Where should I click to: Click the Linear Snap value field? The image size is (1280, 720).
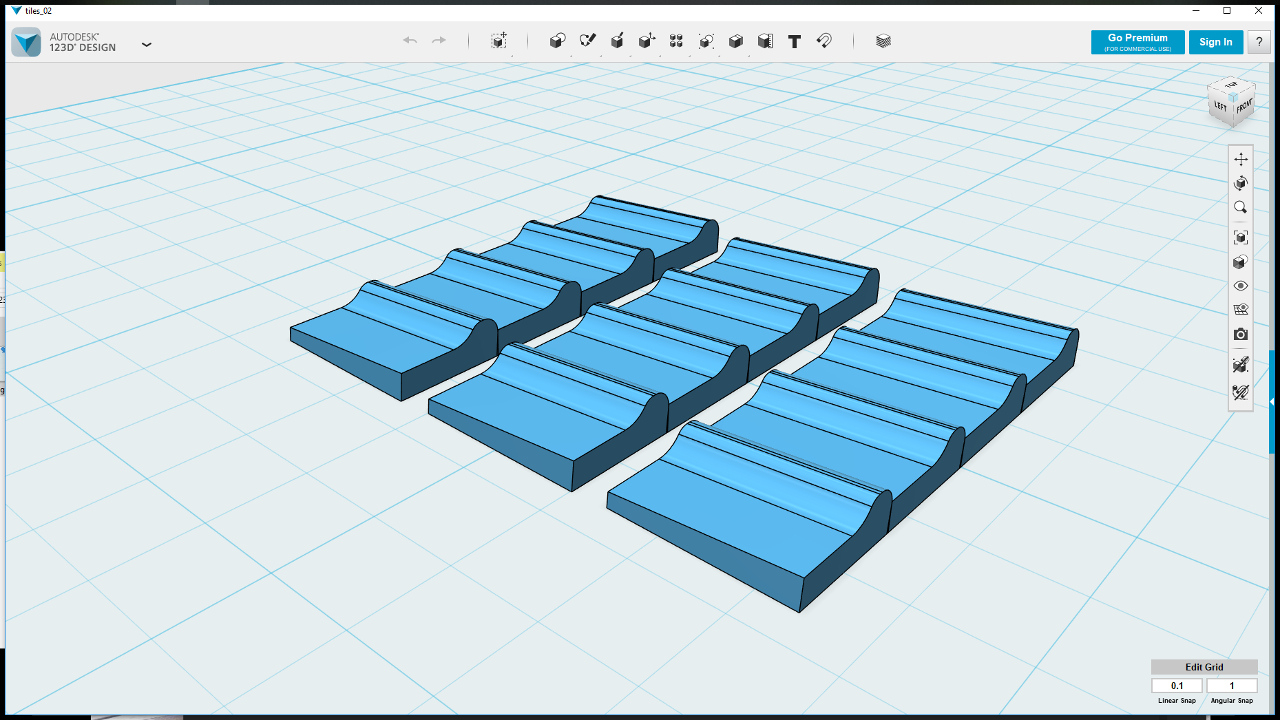click(1177, 686)
